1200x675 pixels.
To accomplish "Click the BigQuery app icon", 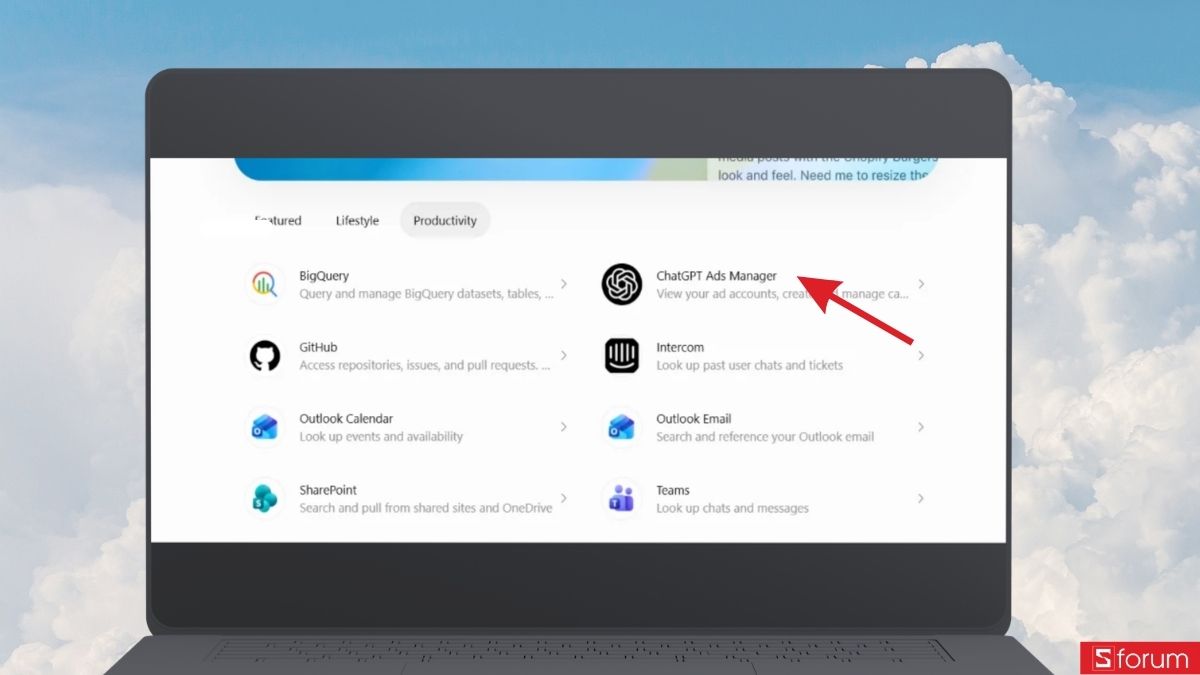I will (x=265, y=284).
